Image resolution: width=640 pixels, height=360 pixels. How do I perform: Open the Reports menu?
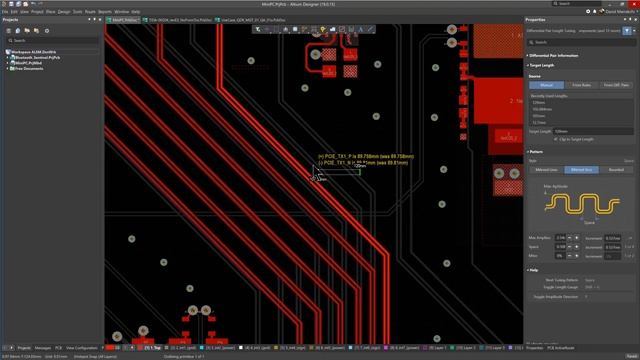click(x=105, y=12)
